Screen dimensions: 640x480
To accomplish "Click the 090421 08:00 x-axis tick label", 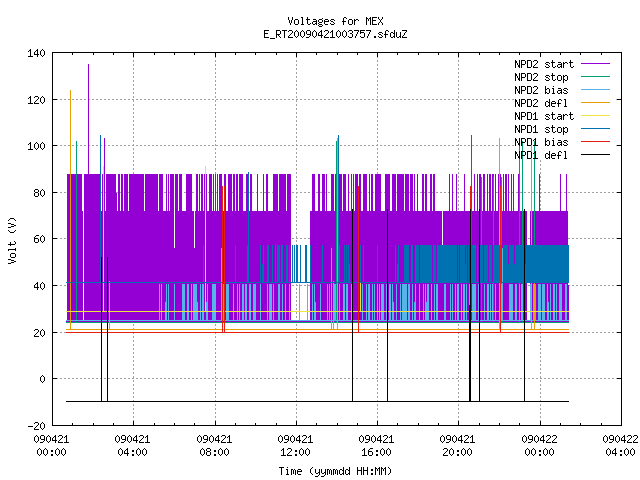I will click(x=214, y=446).
